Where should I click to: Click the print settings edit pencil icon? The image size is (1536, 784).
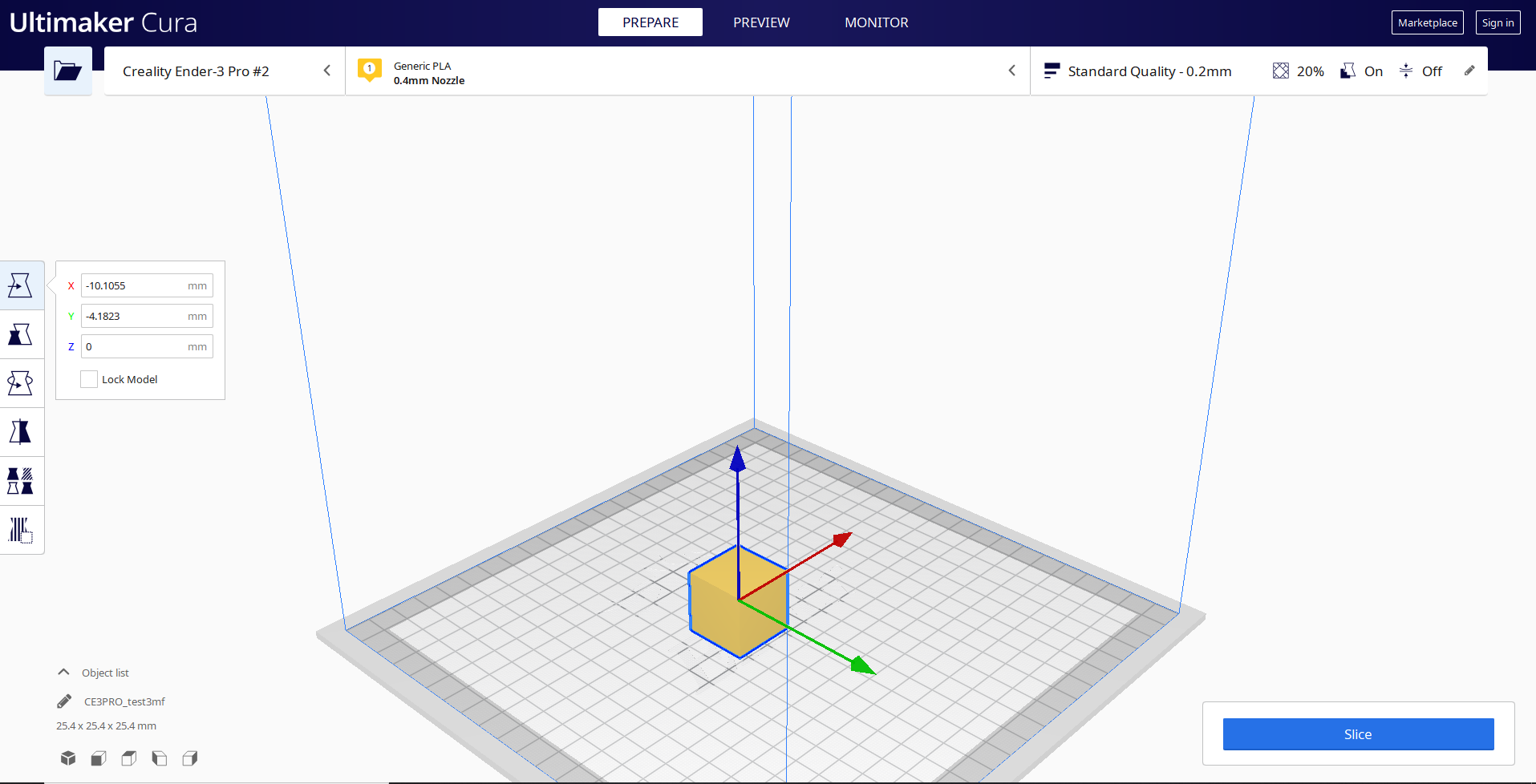(1469, 71)
